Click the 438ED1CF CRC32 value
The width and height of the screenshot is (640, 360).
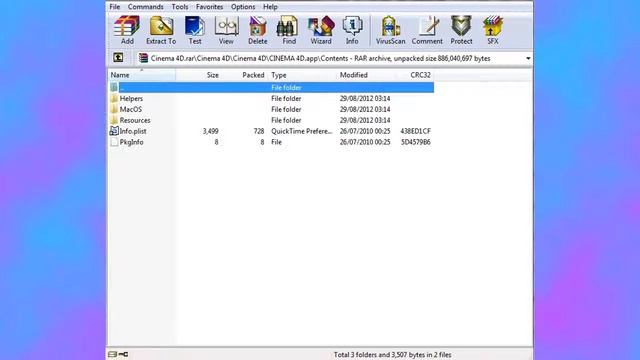pyautogui.click(x=416, y=131)
